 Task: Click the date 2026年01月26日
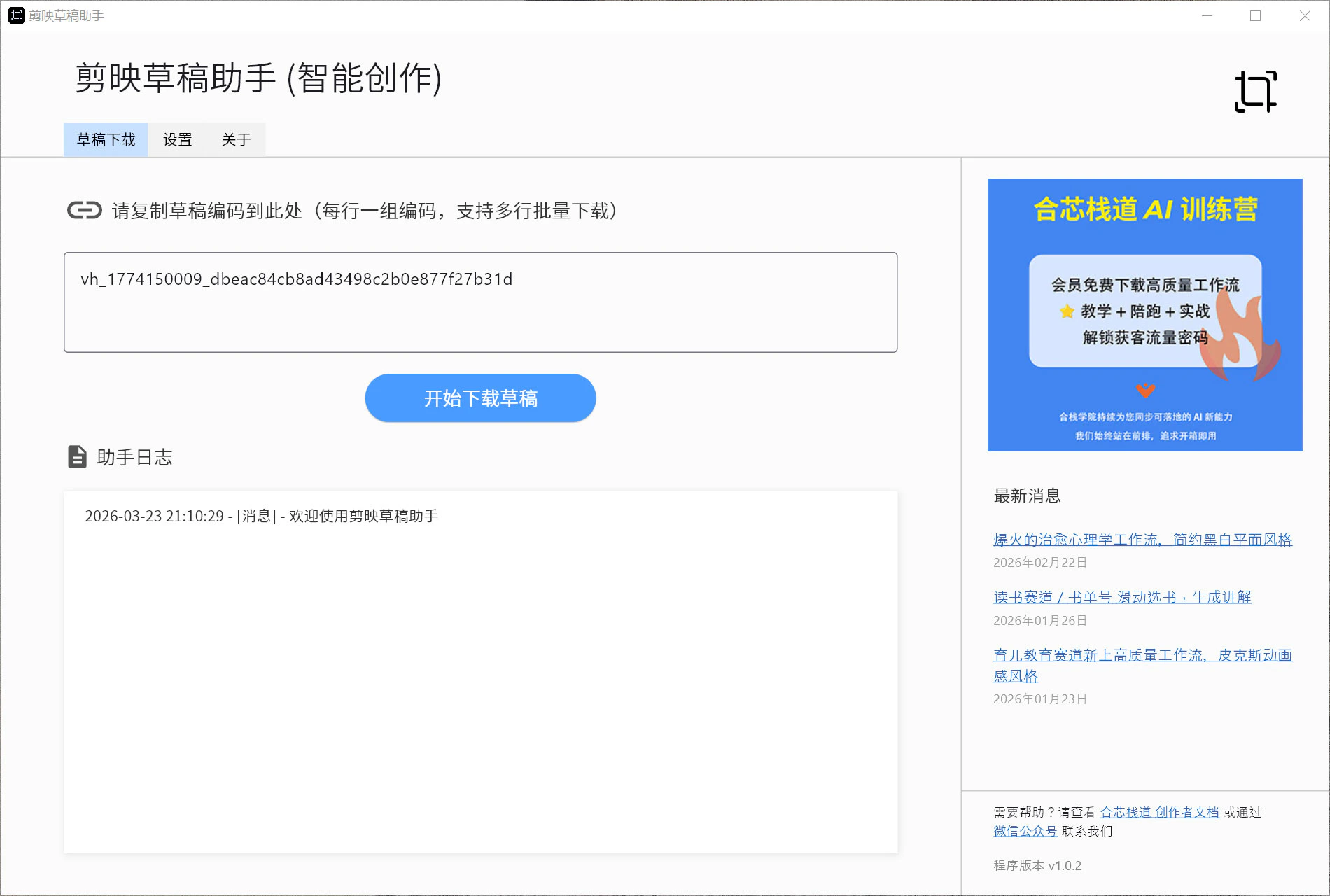point(1040,621)
